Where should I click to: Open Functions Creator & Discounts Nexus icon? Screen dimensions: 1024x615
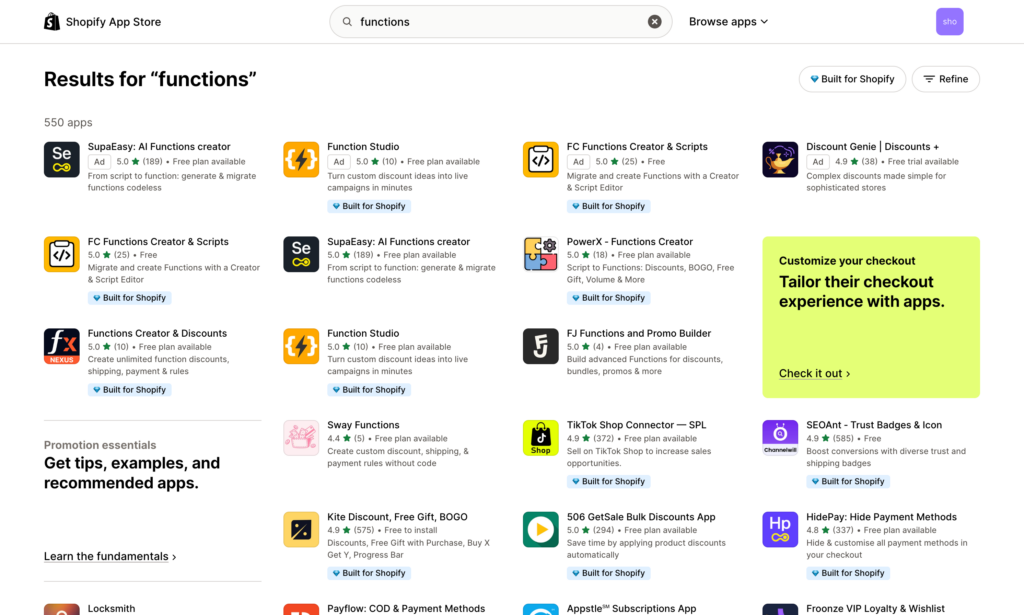tap(61, 346)
